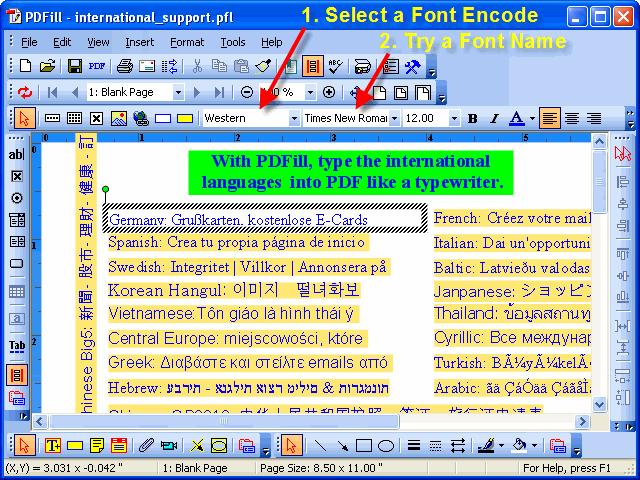
Task: Go to the last page arrow
Action: click(219, 92)
